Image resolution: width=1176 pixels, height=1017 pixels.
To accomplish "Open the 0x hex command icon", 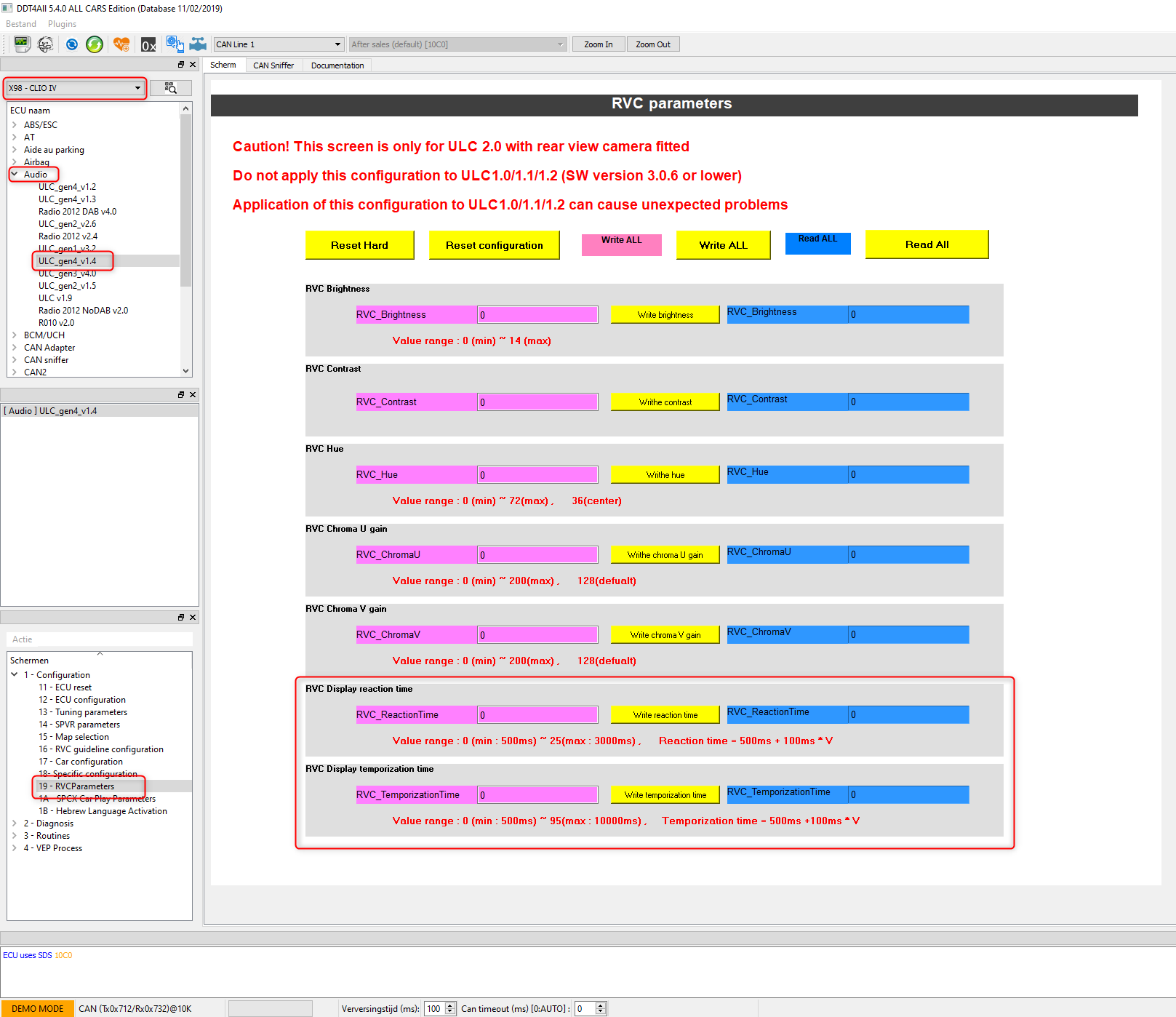I will [148, 44].
